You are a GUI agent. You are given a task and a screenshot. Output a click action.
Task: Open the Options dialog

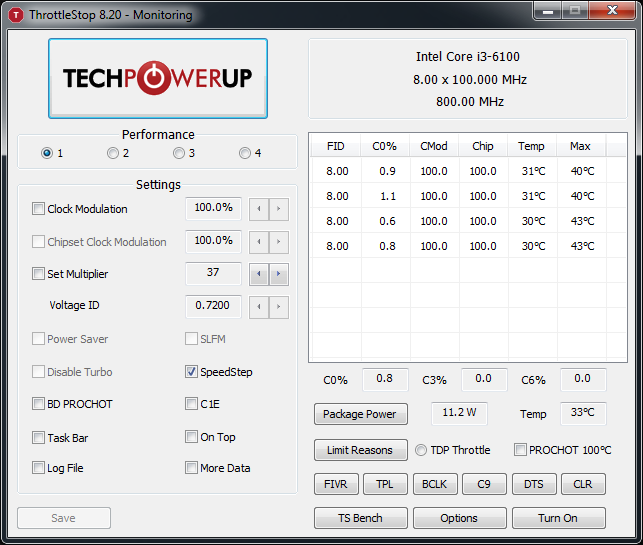tap(460, 518)
